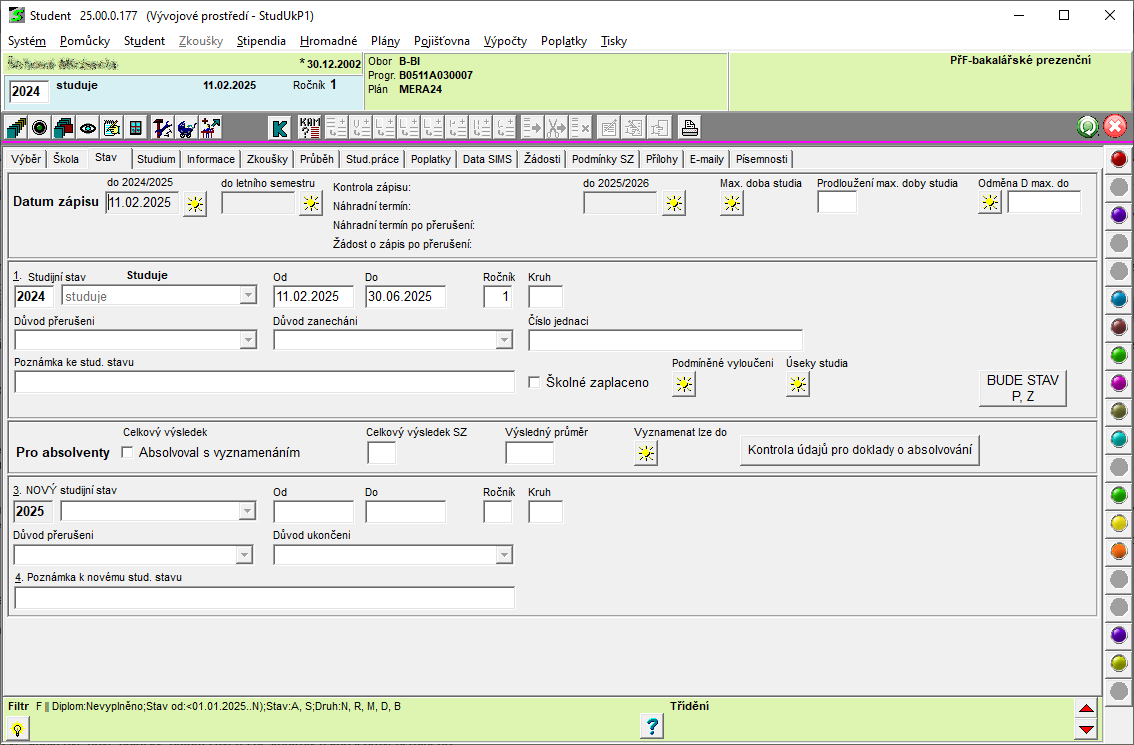Open the blue question mark help icon
The image size is (1134, 745).
pyautogui.click(x=650, y=727)
